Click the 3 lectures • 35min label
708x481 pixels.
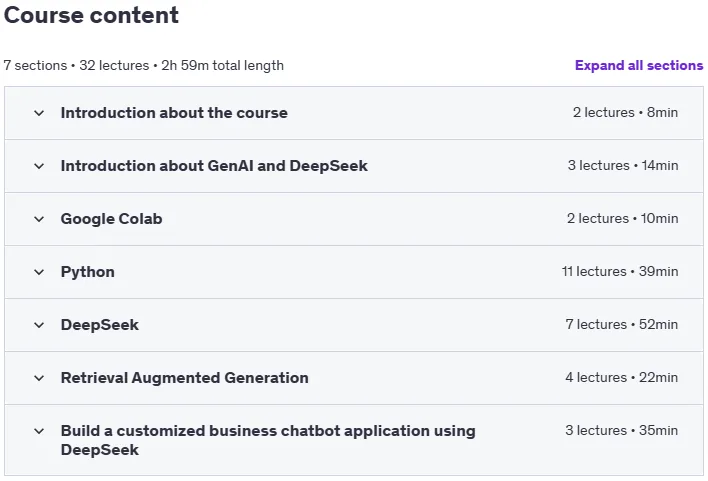point(622,430)
